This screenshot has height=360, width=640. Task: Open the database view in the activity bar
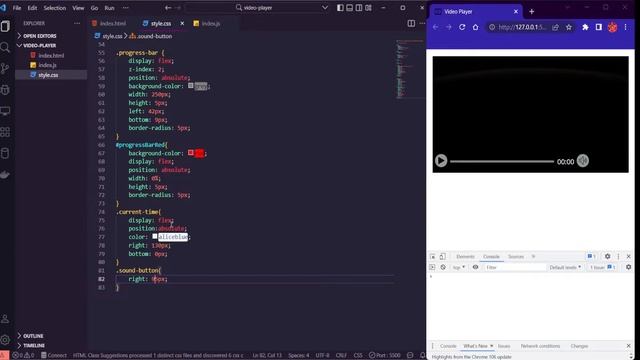point(5,153)
